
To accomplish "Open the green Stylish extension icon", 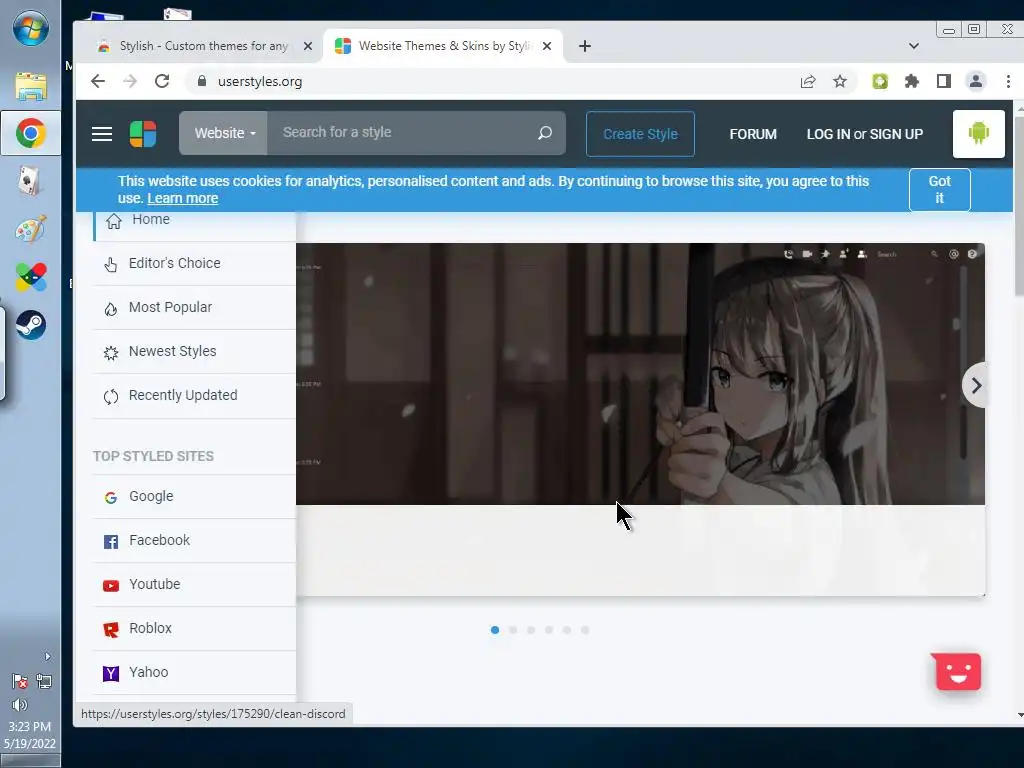I will tap(880, 81).
